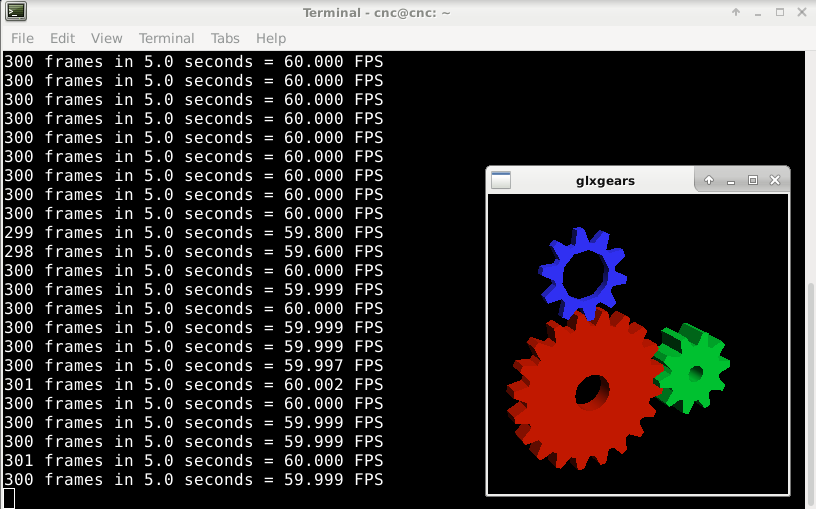Open the Tabs menu
Screen dimensions: 816x509
tap(225, 39)
